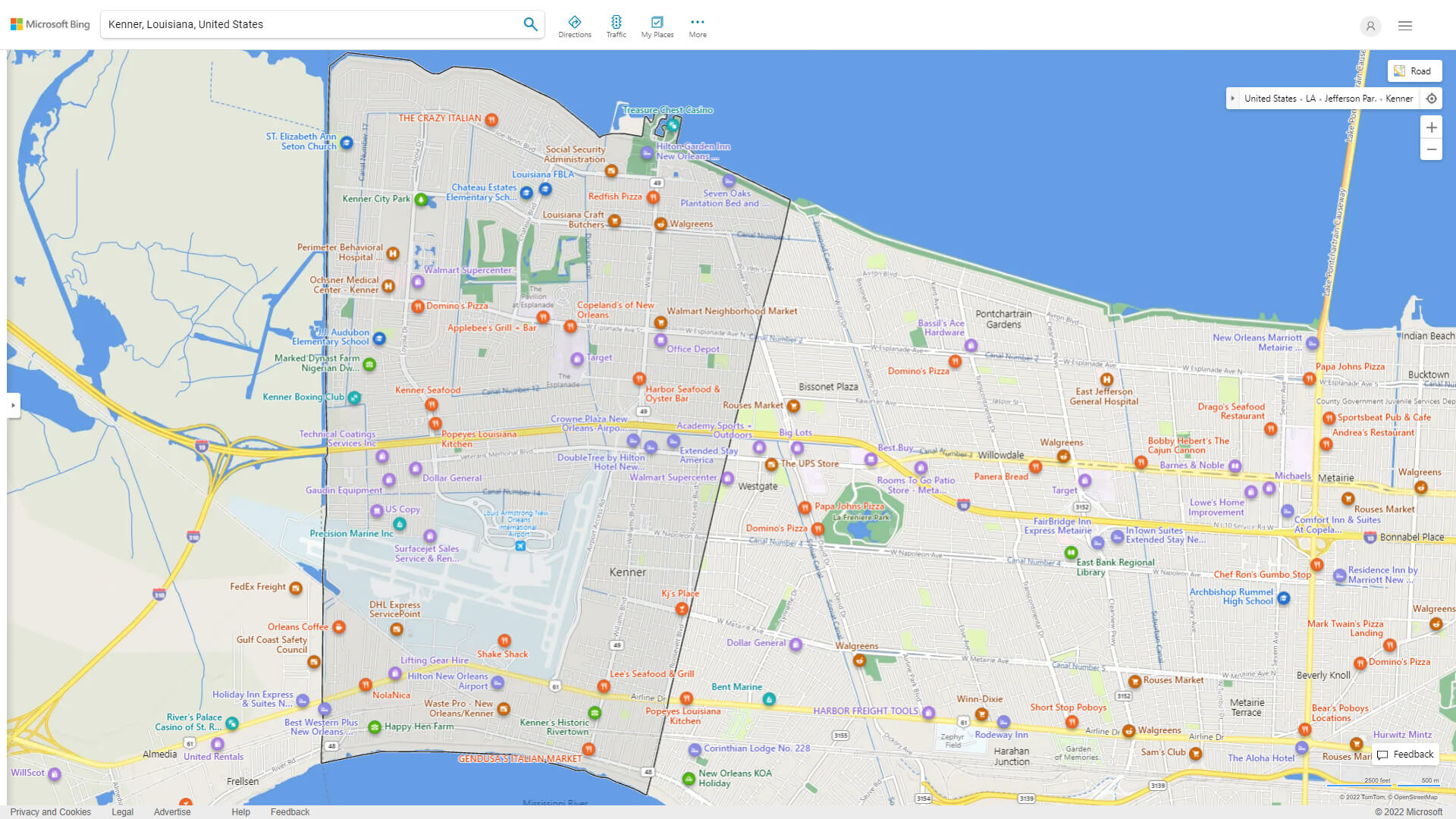Expand the left side panel arrow
1456x819 pixels.
point(13,405)
